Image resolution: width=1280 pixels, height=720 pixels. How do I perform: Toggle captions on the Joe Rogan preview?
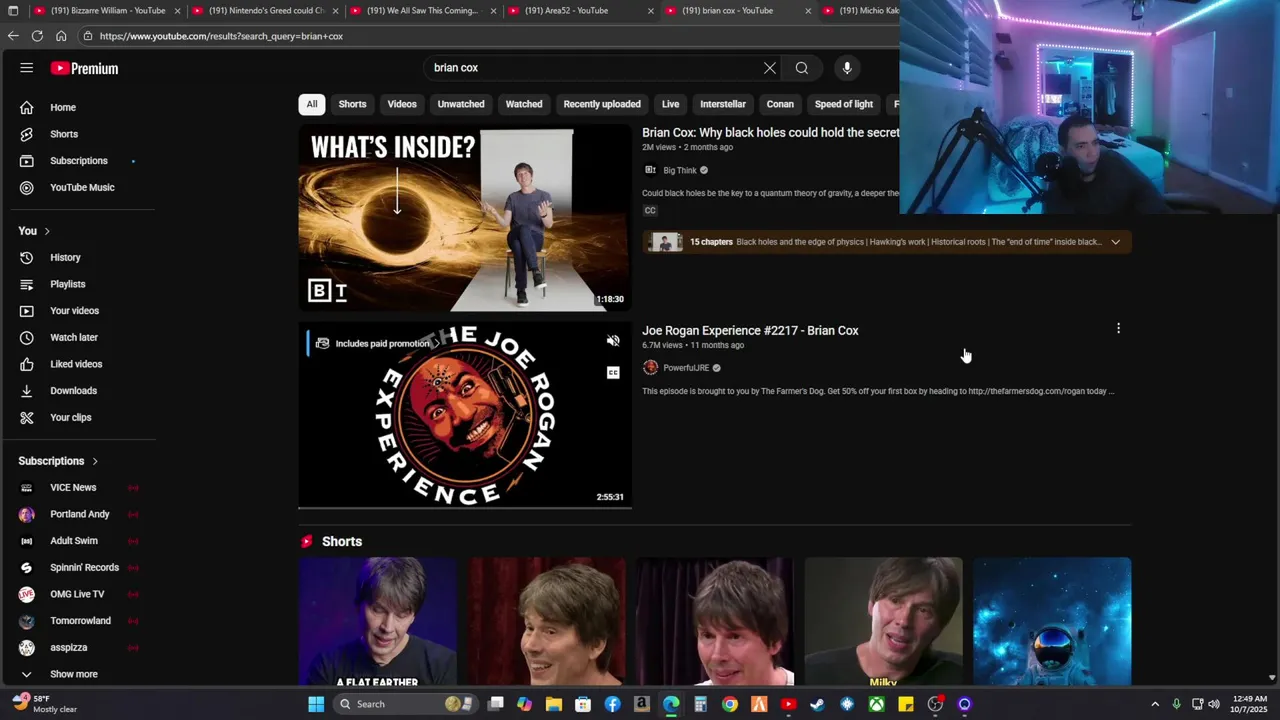pos(613,373)
